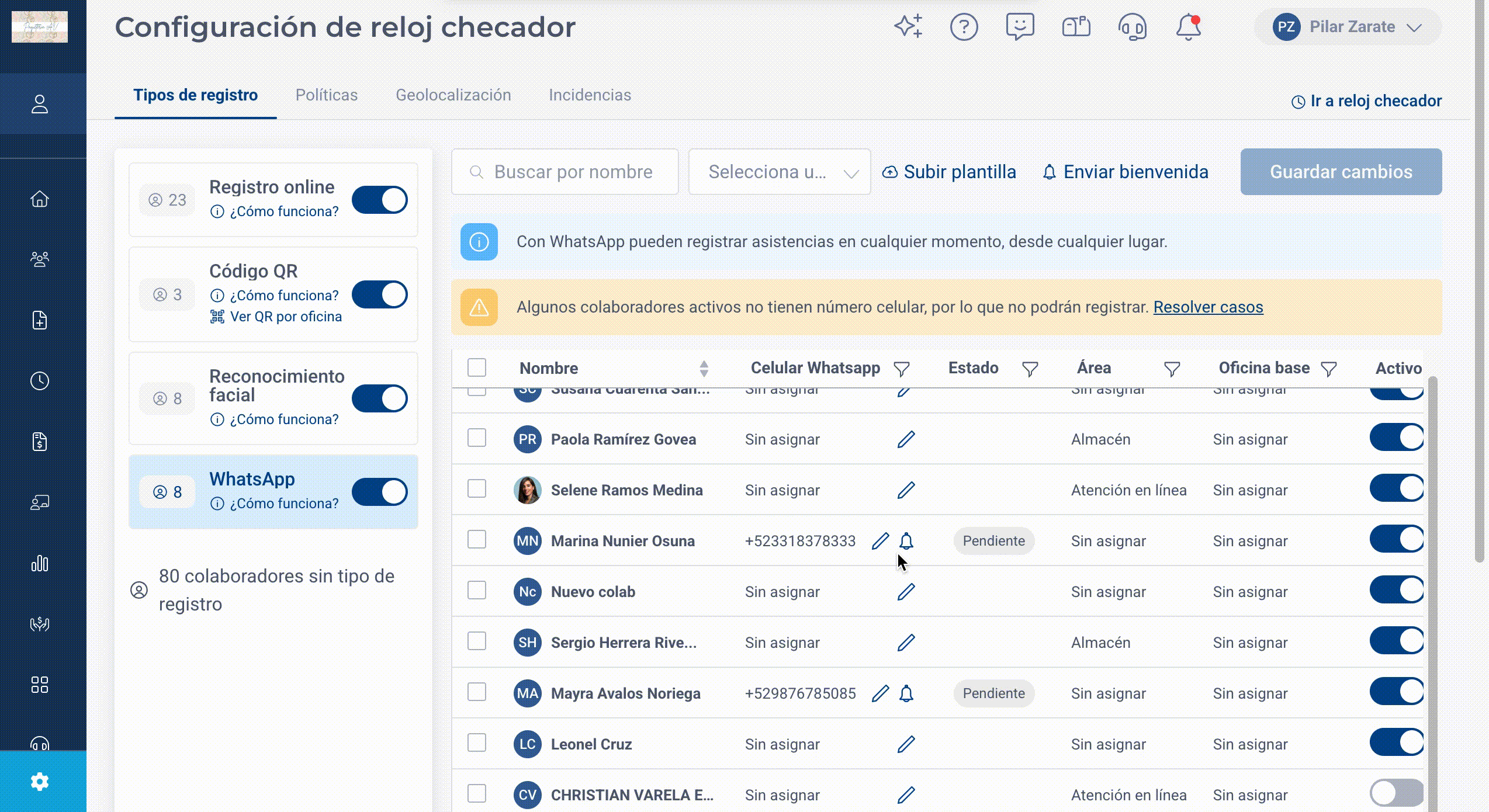Open the headset support icon in header
The width and height of the screenshot is (1489, 812).
click(x=1132, y=27)
